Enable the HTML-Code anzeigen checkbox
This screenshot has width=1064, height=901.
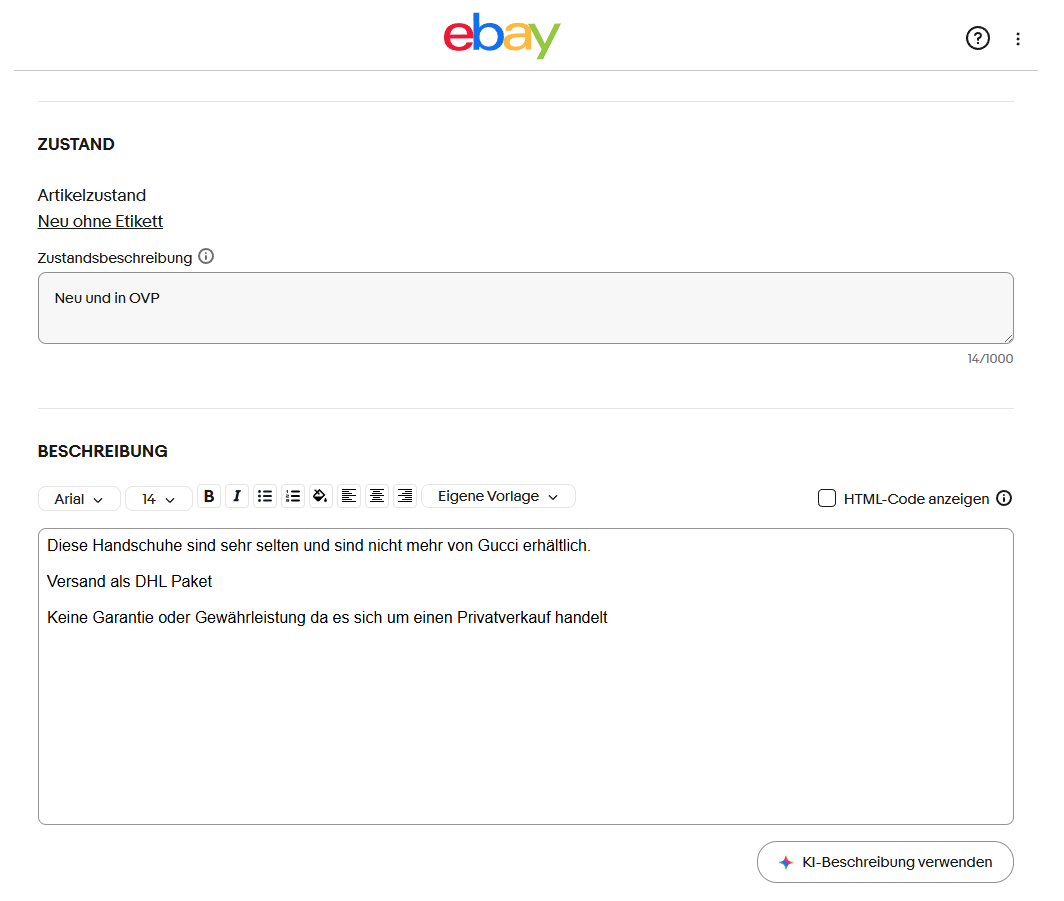[x=826, y=499]
